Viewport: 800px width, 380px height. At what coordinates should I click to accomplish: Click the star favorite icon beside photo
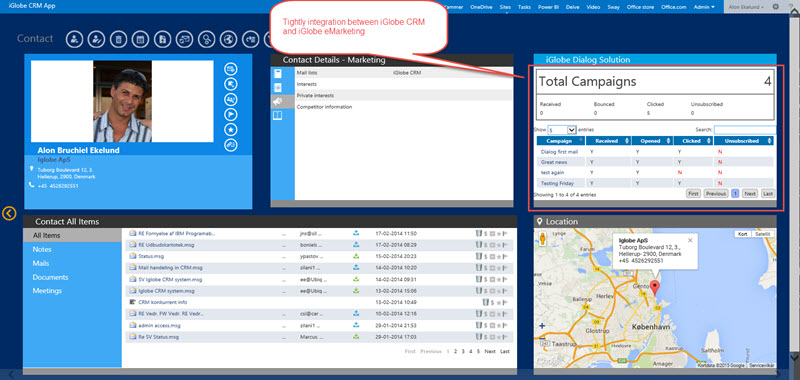[x=231, y=130]
